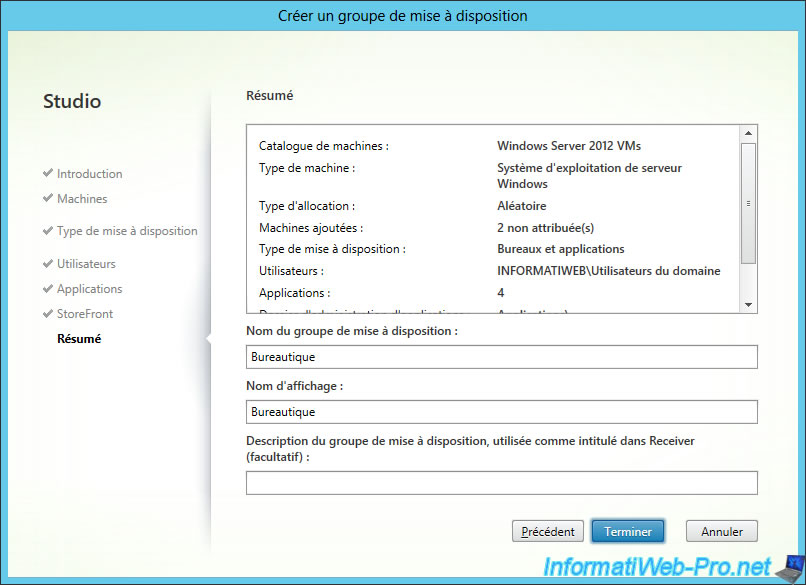Open the Introduction wizard step
806x585 pixels.
click(x=89, y=174)
